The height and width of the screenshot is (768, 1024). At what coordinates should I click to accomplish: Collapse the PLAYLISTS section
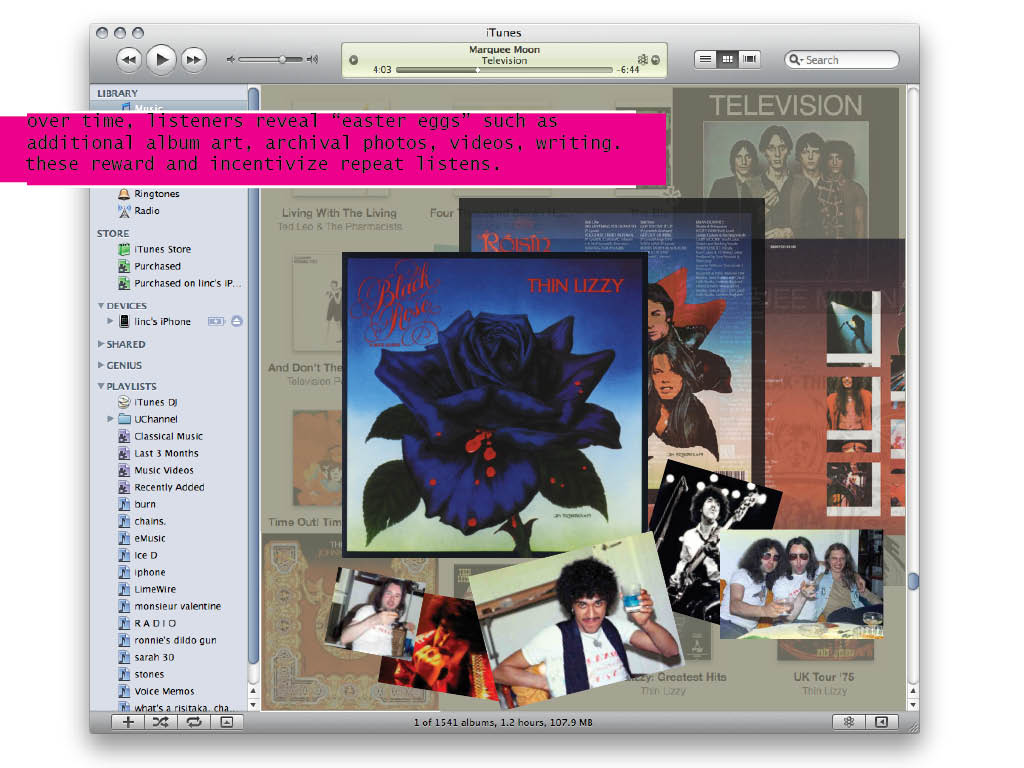(101, 386)
